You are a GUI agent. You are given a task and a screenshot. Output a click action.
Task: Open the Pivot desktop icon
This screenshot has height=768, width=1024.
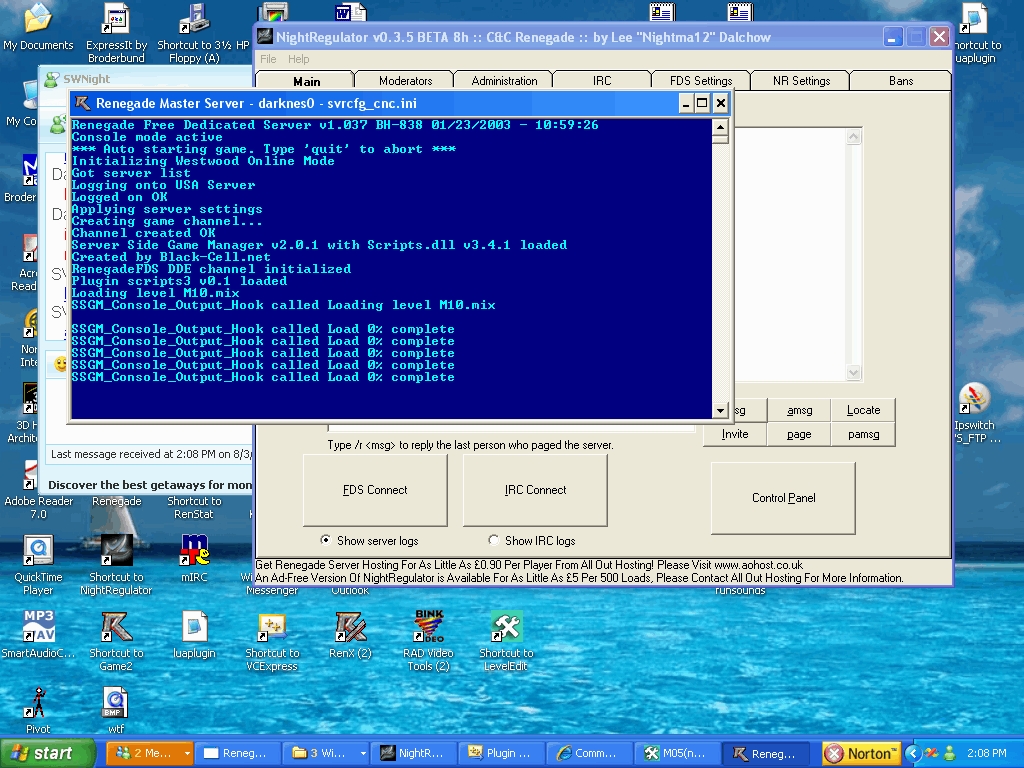coord(38,704)
